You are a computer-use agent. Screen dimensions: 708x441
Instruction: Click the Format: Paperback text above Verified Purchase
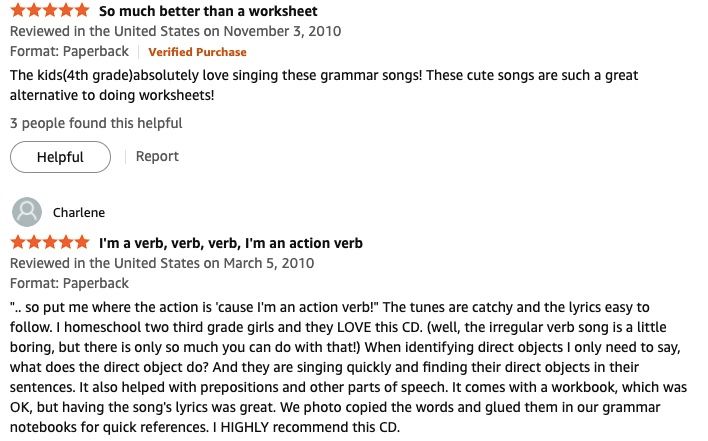69,52
